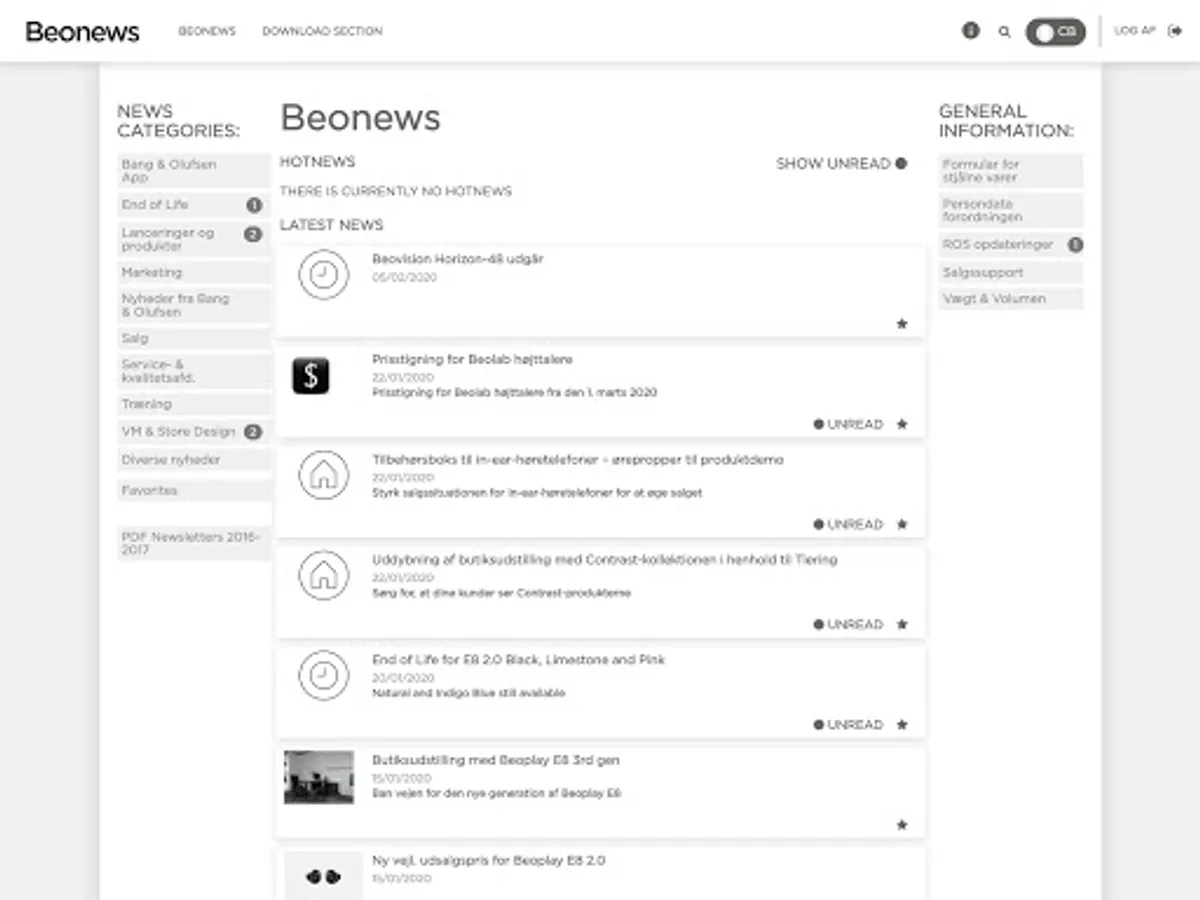Screen dimensions: 1200x900
Task: Click VM & Store Design count badge
Action: coord(253,432)
